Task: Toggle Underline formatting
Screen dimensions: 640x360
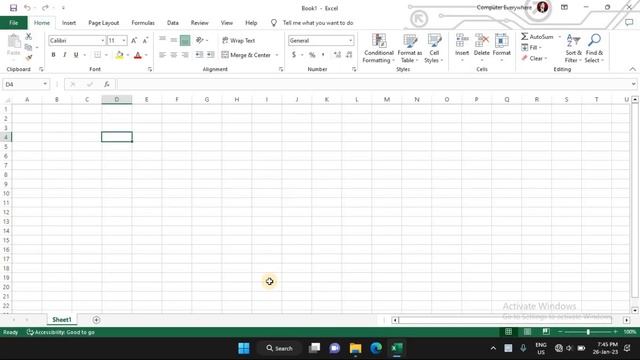Action: pyautogui.click(x=76, y=55)
